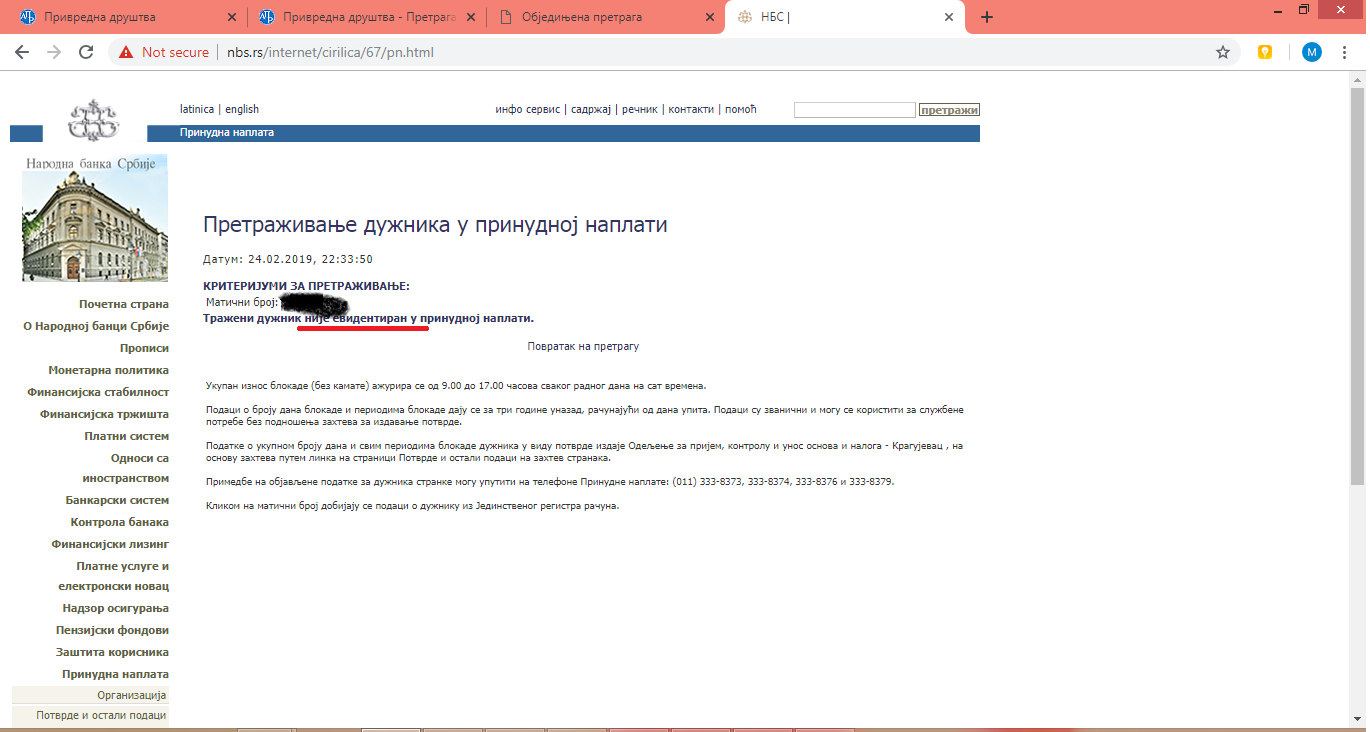Open the речник link
This screenshot has height=732, width=1370.
(x=640, y=109)
